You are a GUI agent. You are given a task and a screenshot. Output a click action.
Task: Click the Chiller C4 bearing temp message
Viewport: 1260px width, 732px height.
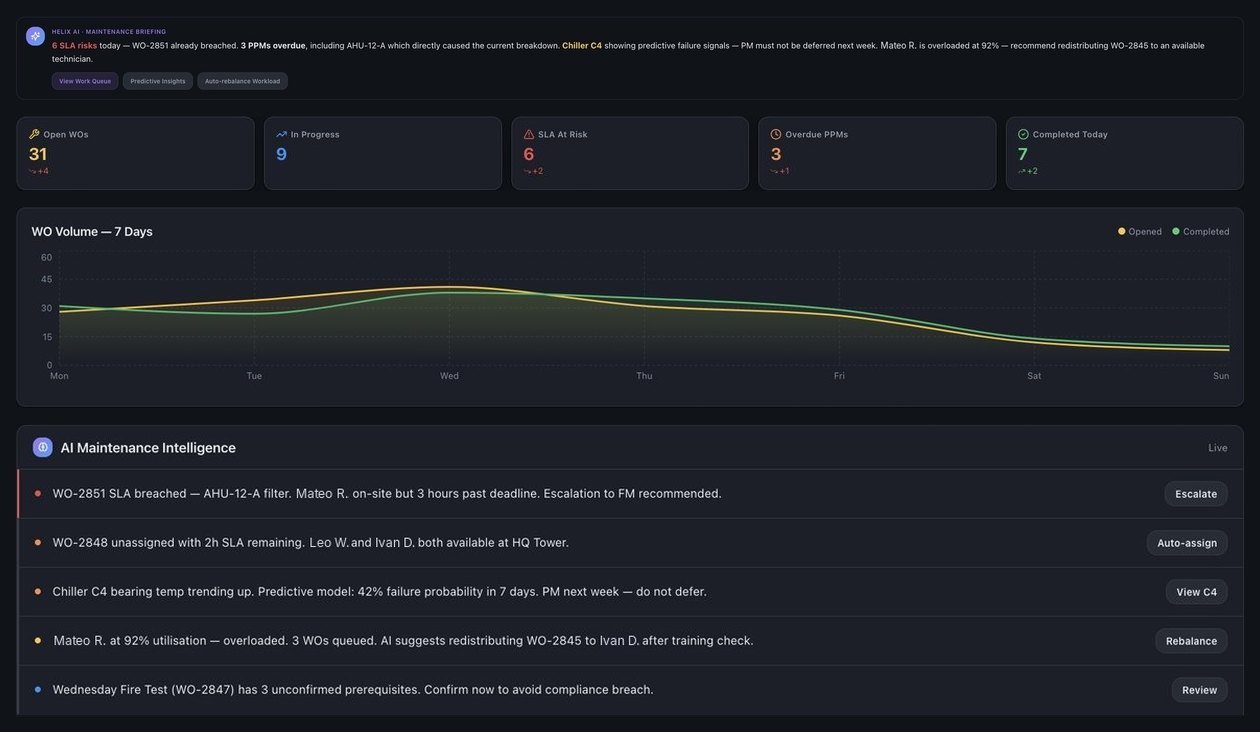pyautogui.click(x=380, y=592)
